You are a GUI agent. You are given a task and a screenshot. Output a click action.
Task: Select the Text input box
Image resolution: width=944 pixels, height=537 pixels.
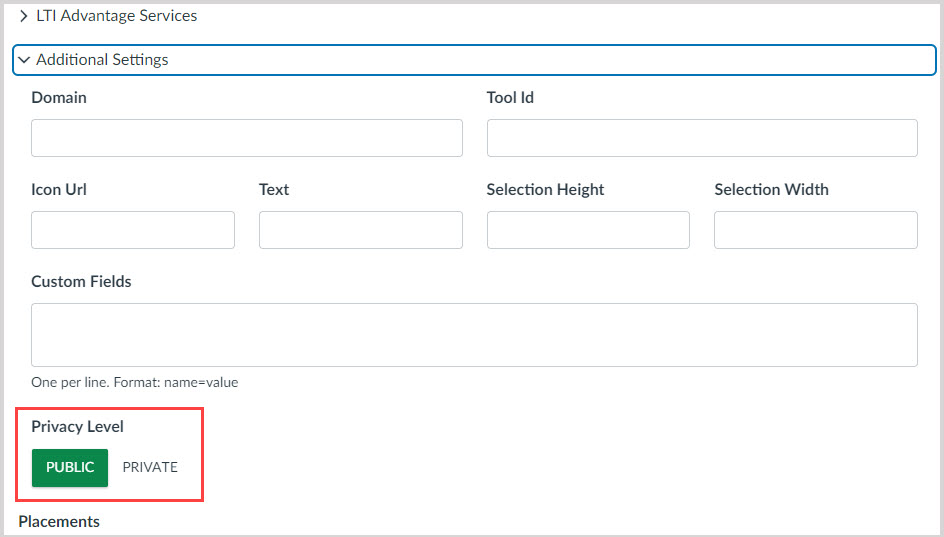(360, 230)
